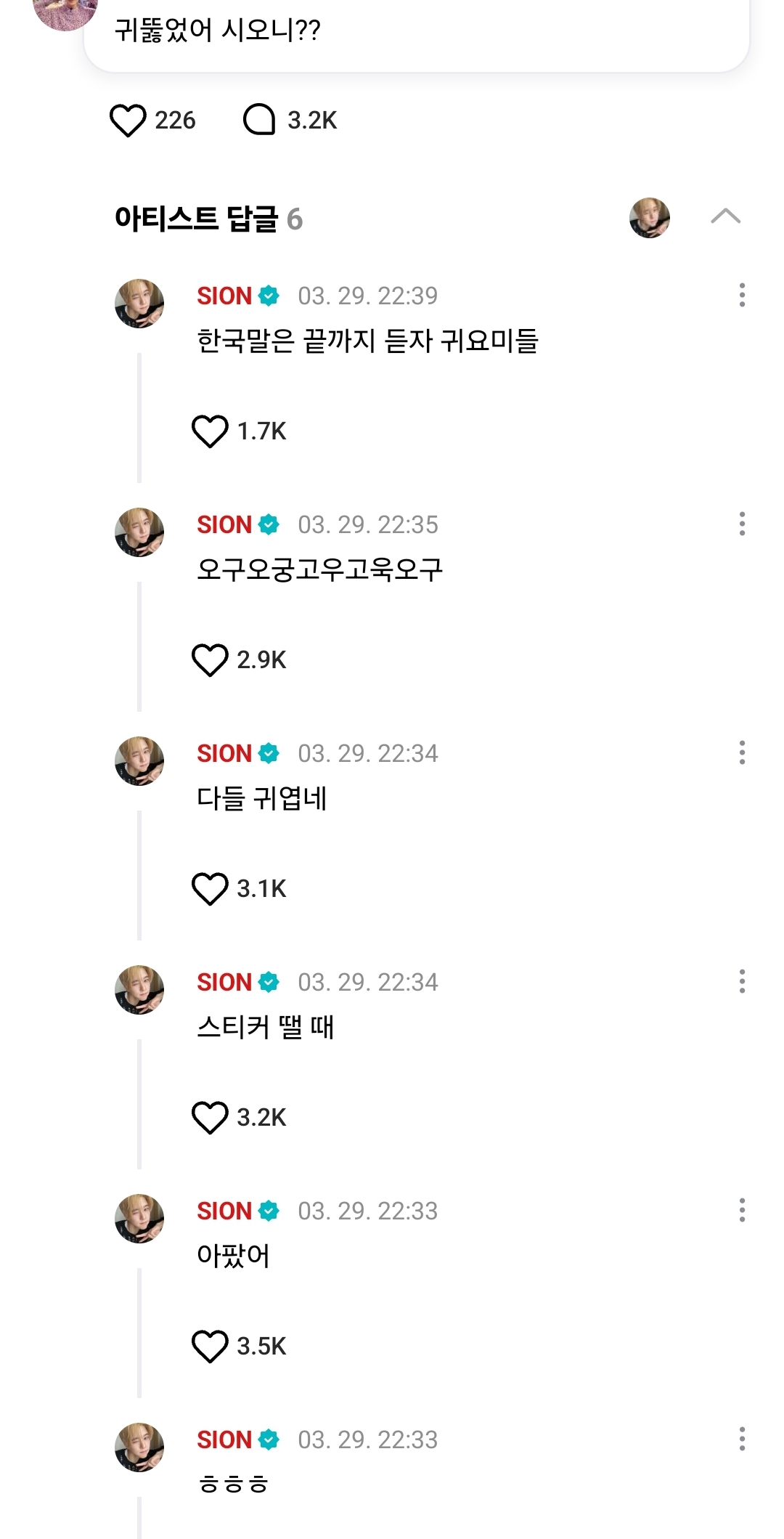Heart the '아팠어' reply with 3.5K
Viewport: 784px width, 1539px height.
pyautogui.click(x=210, y=1347)
